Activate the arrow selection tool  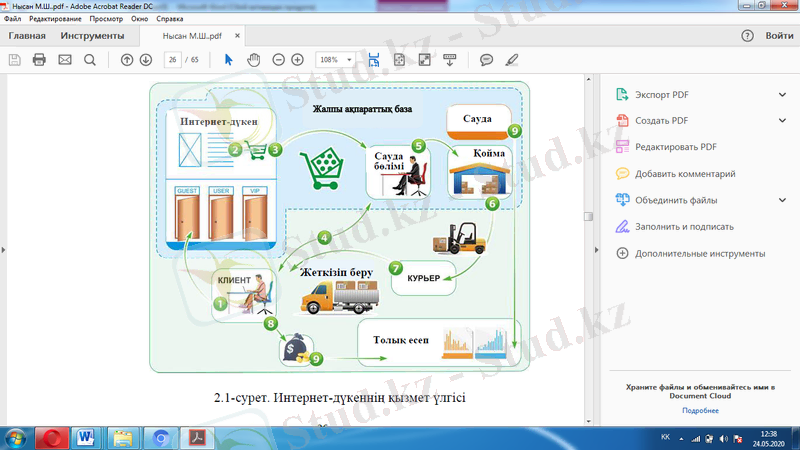coord(228,60)
